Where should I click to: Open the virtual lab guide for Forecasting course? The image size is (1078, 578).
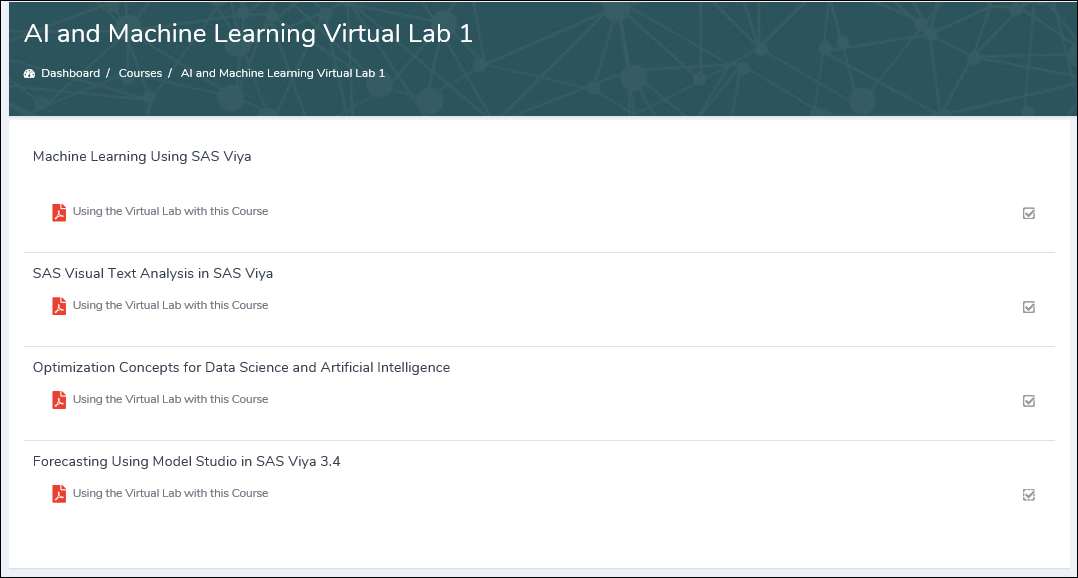[x=170, y=492]
